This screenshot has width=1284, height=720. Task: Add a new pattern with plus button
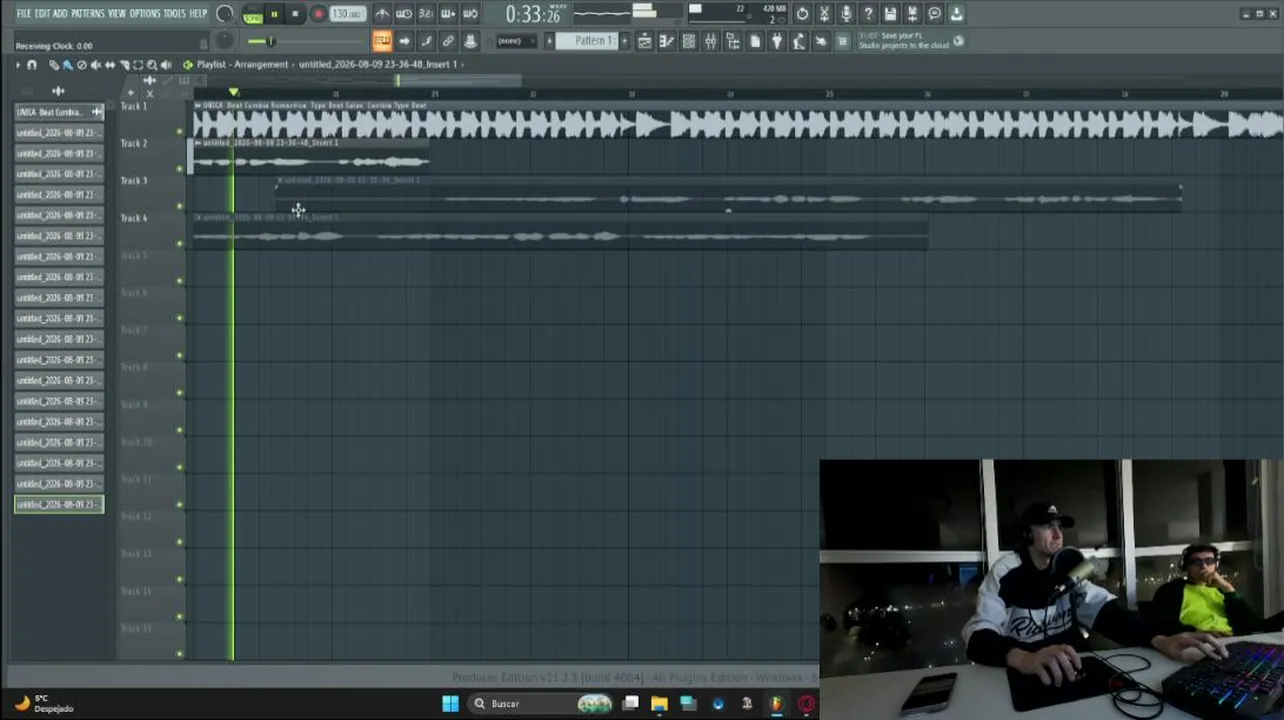coord(625,41)
